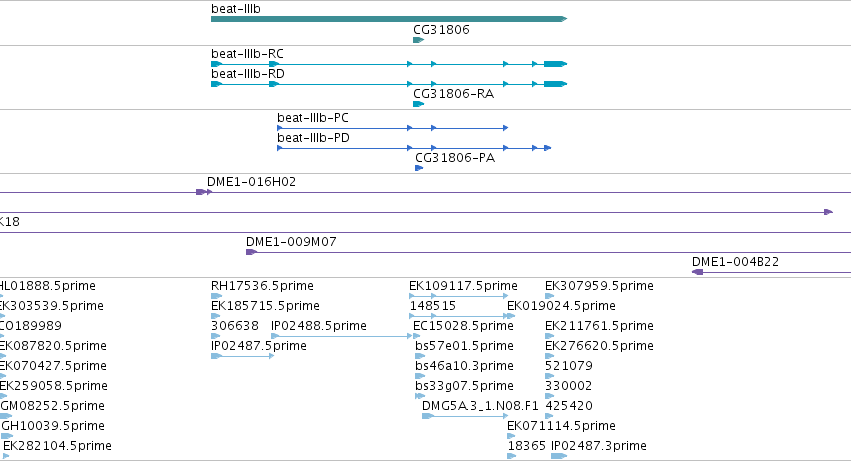Click the DMG5A3_1.N08.F1 EST arrow
Screen dimensions: 851x461
465,416
